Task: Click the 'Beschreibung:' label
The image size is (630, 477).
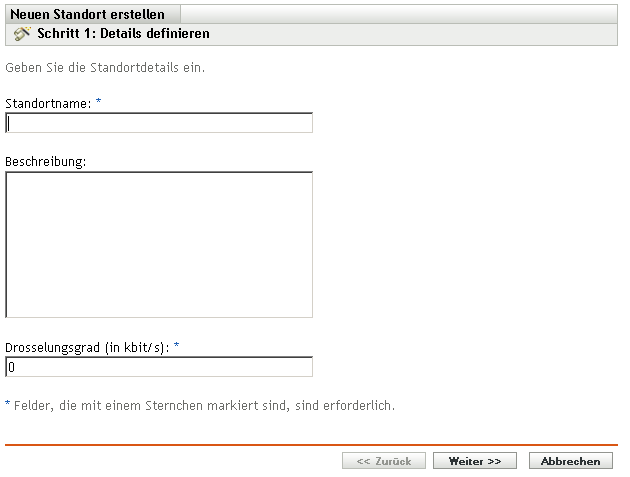Action: (x=46, y=162)
